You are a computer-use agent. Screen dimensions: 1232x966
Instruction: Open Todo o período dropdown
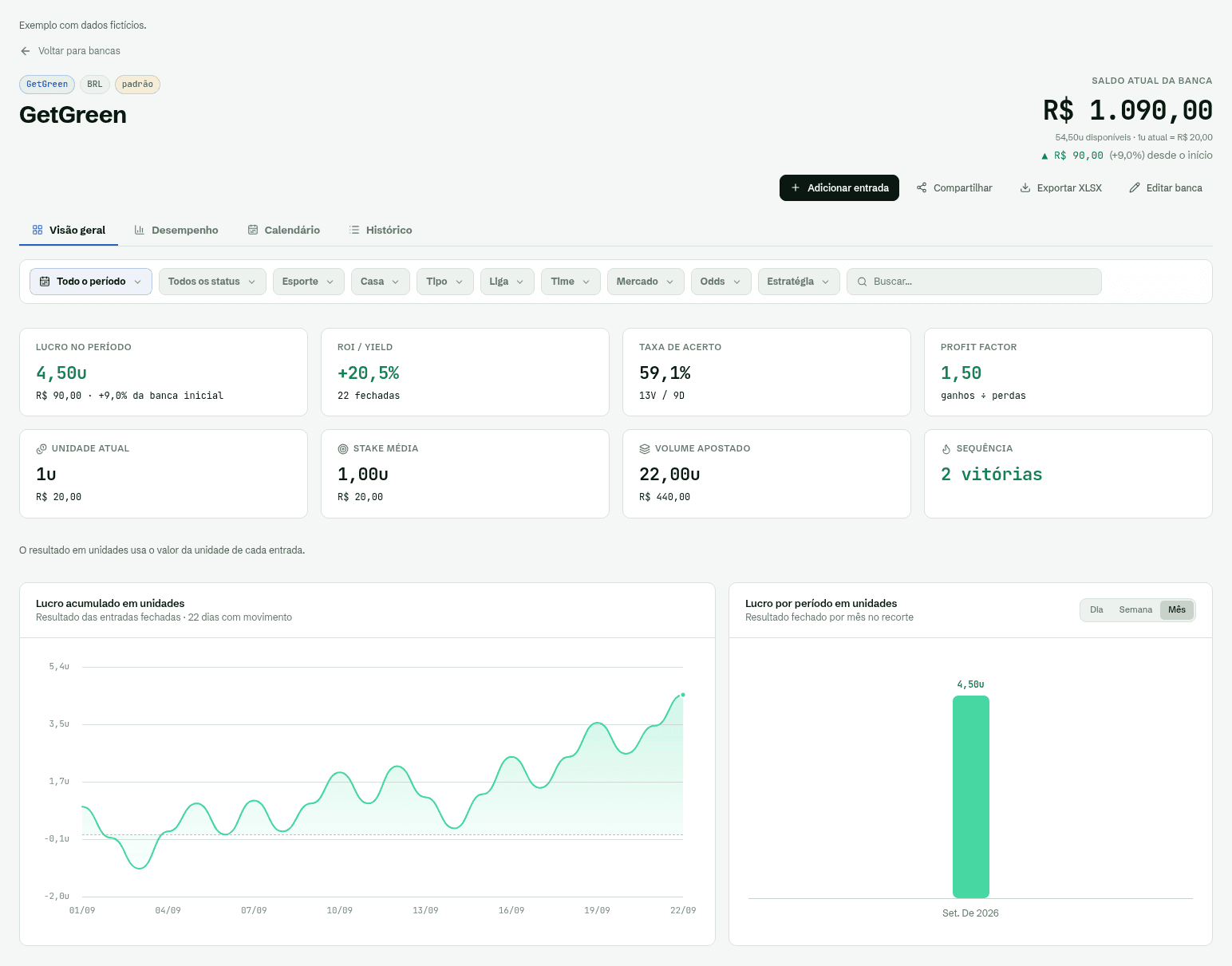point(91,282)
